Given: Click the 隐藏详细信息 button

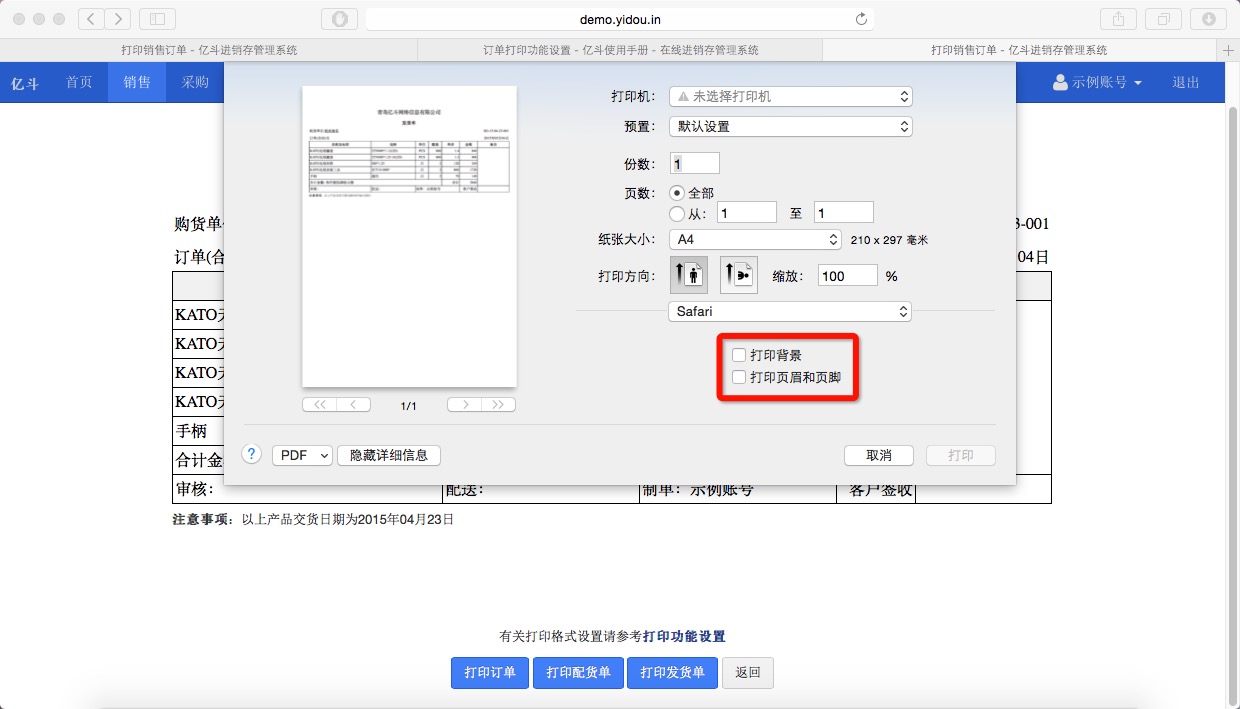Looking at the screenshot, I should [389, 455].
